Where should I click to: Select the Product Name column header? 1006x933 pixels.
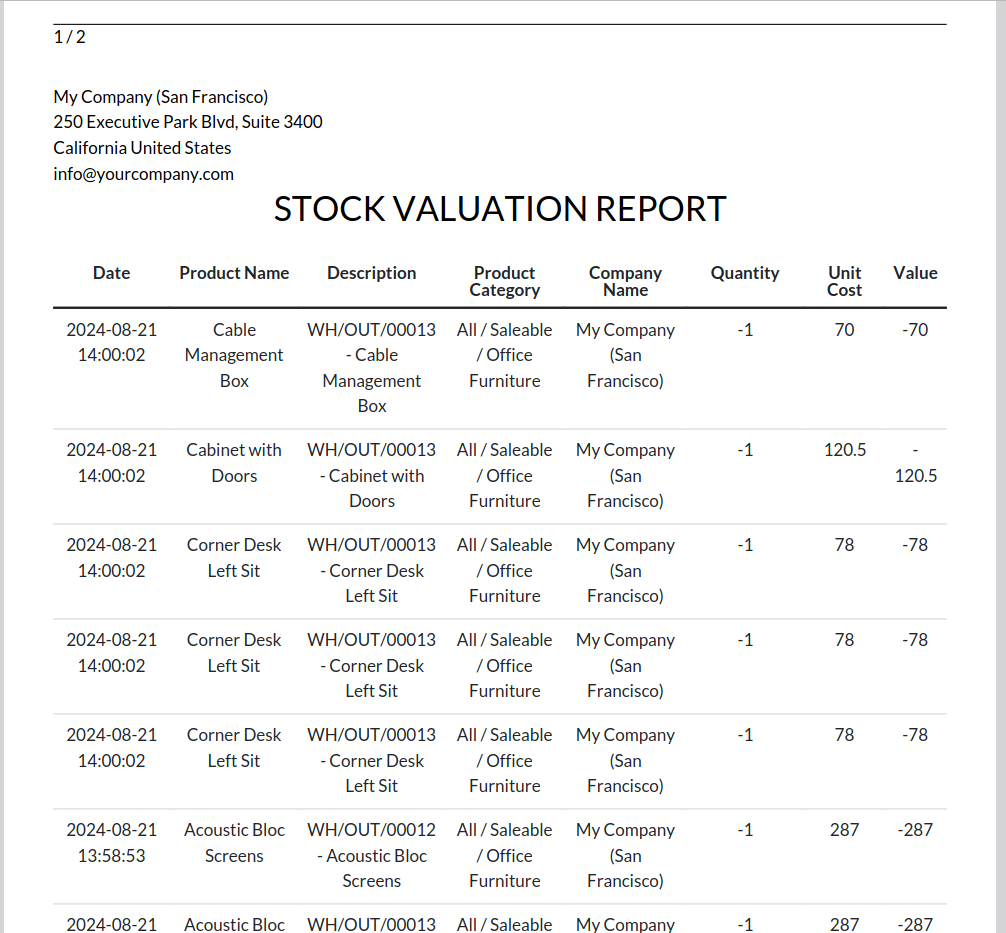pyautogui.click(x=234, y=273)
